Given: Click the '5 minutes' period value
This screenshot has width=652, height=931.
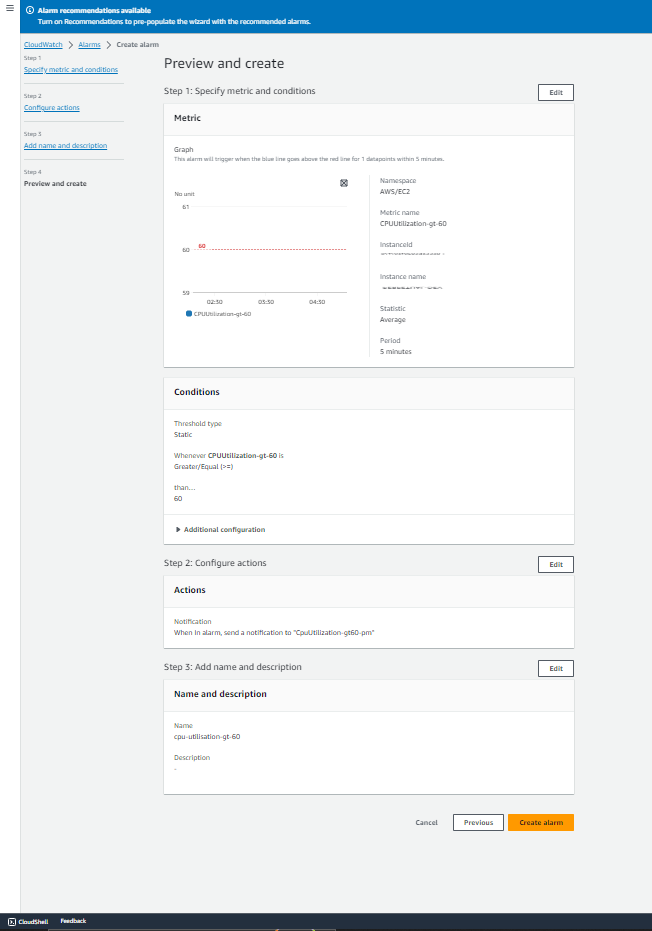Looking at the screenshot, I should (395, 352).
